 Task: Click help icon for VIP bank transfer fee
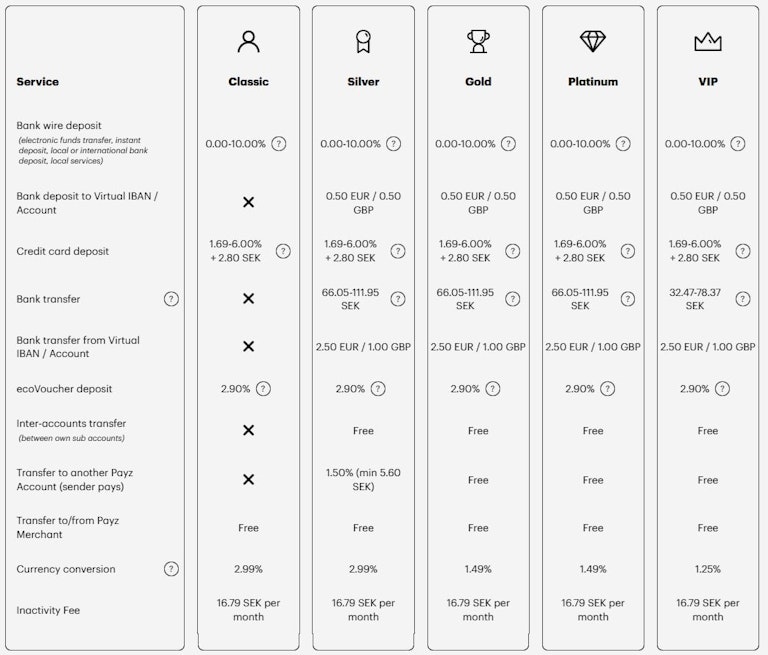click(x=743, y=299)
